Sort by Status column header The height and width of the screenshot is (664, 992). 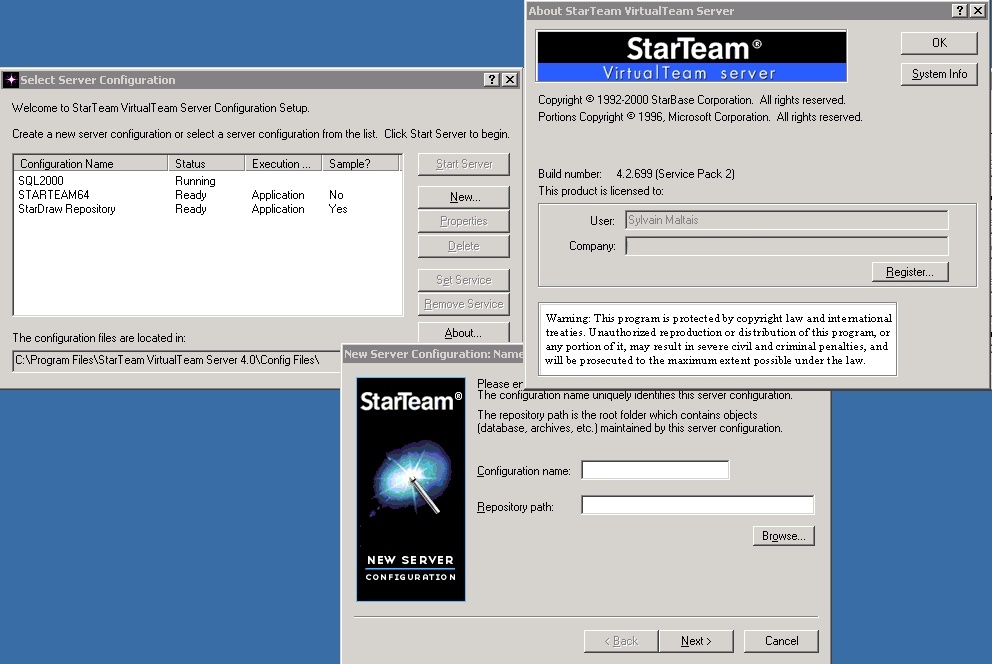[206, 163]
